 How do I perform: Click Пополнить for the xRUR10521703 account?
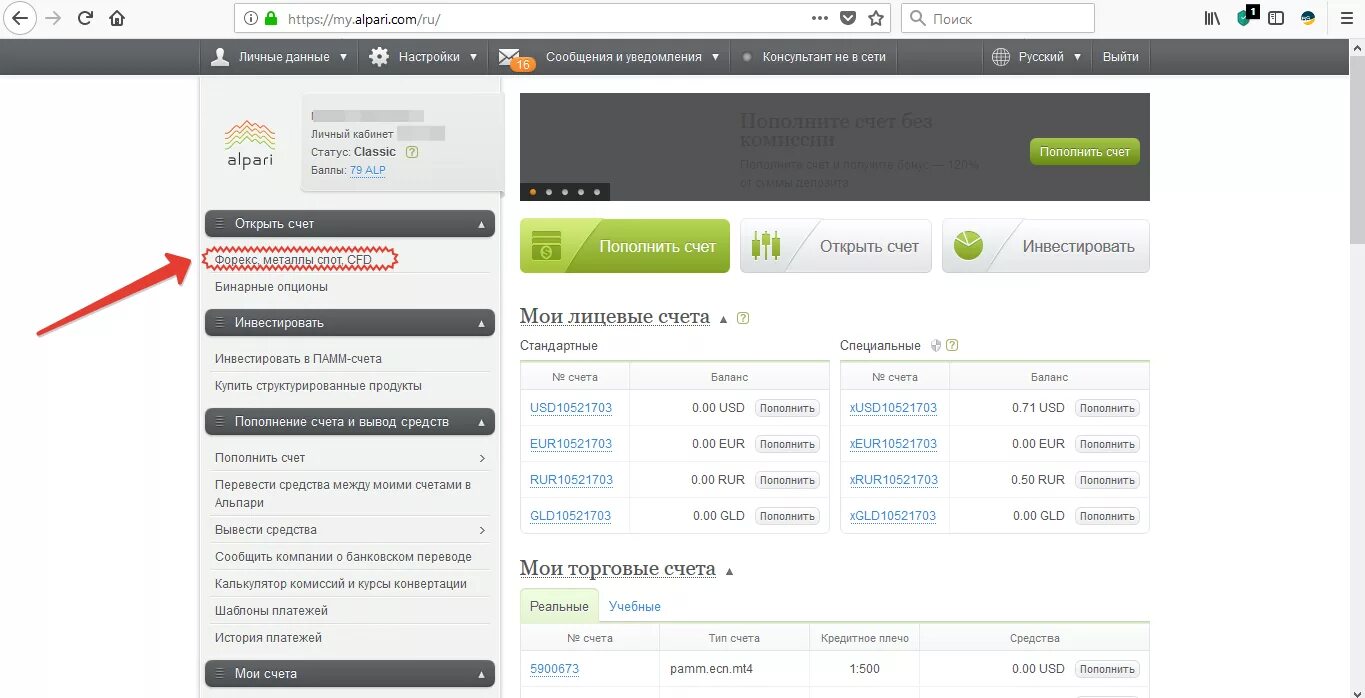coord(1107,480)
